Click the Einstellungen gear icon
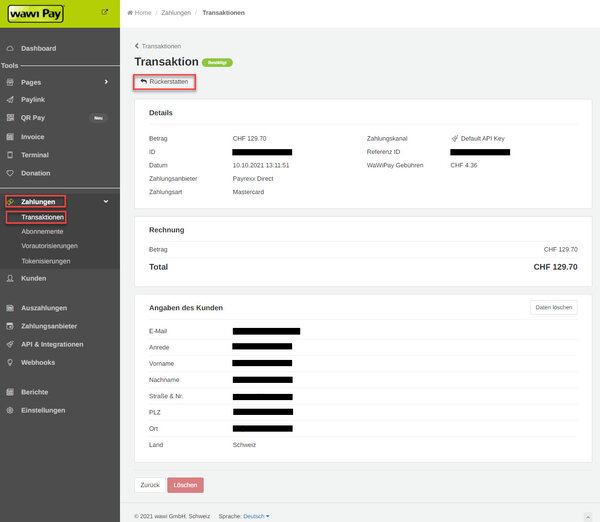600x522 pixels. coord(10,410)
